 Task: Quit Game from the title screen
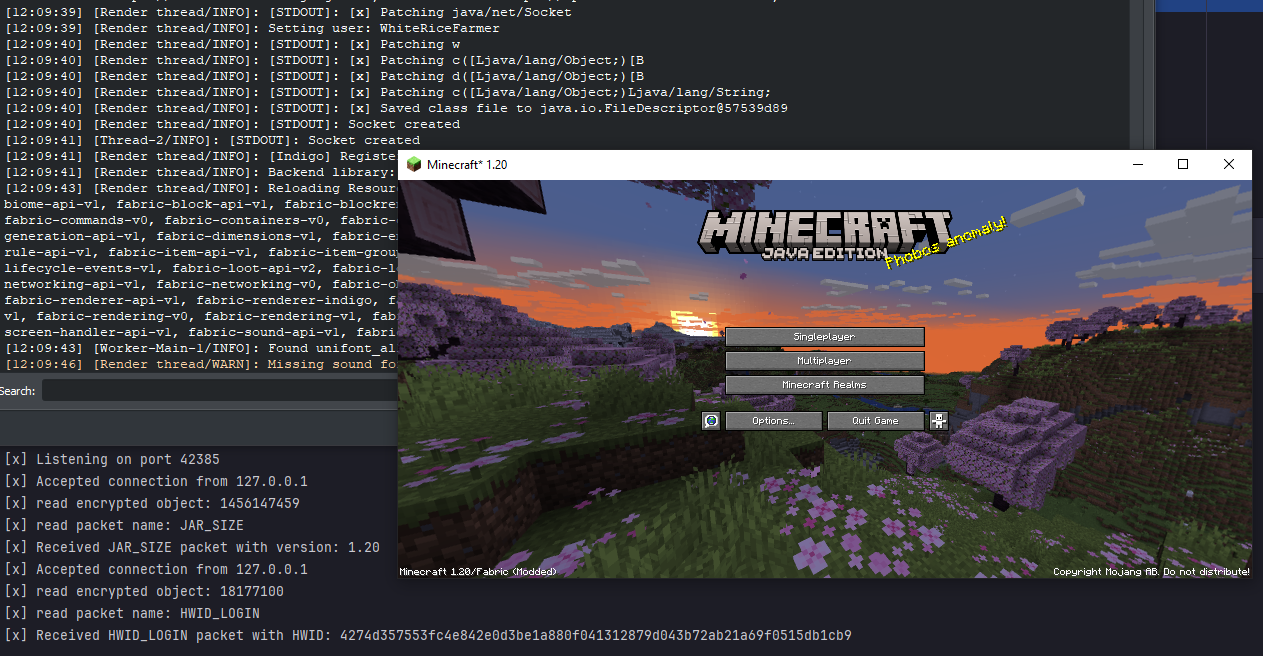(875, 421)
